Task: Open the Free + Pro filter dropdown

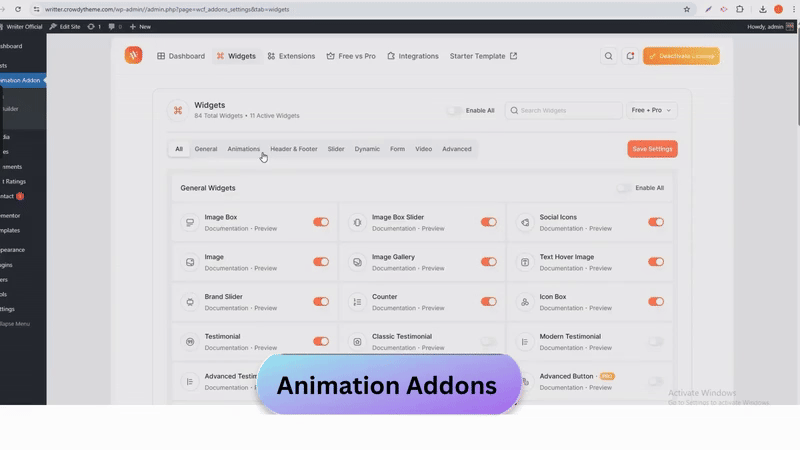Action: 652,110
